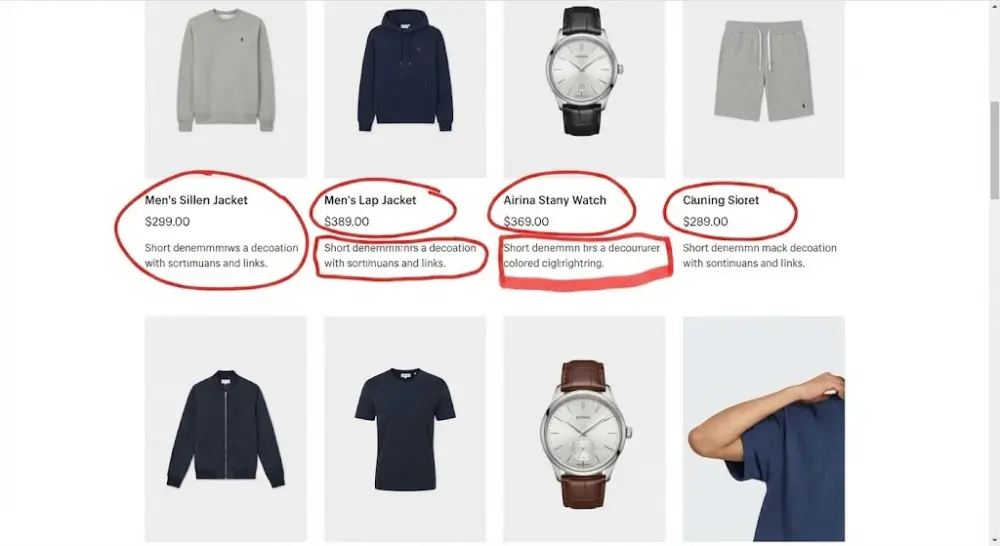
Task: Click the description under Men's Sillen Jacket
Action: 221,255
